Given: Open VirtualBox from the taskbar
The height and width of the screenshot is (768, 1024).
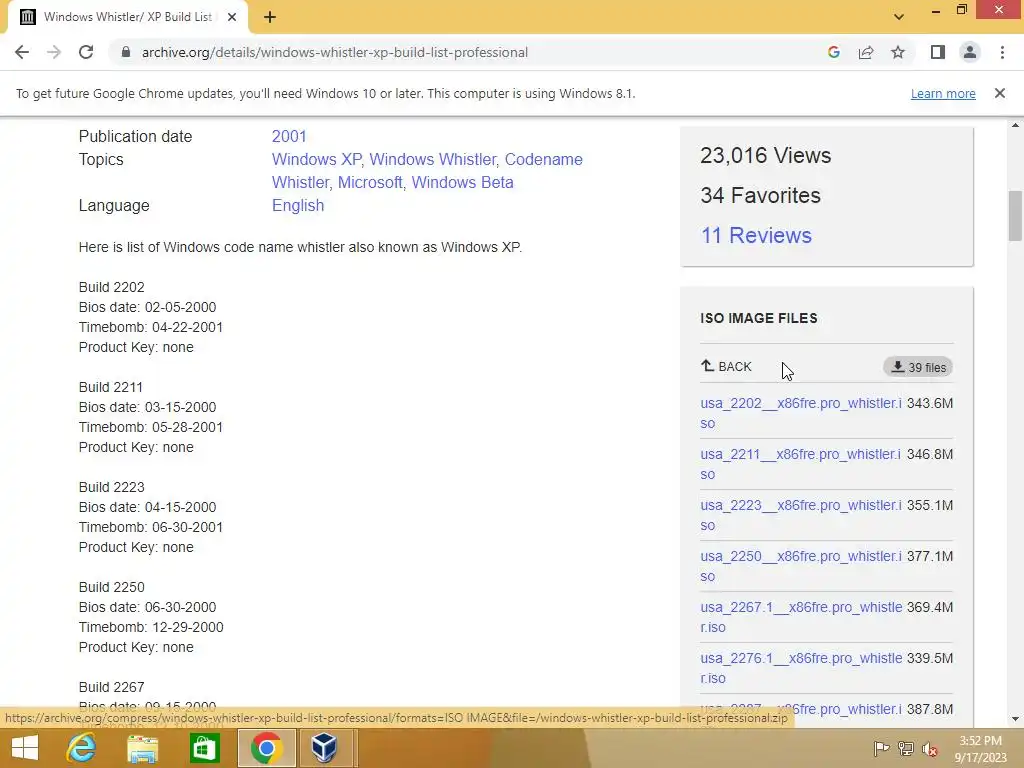Looking at the screenshot, I should point(324,748).
